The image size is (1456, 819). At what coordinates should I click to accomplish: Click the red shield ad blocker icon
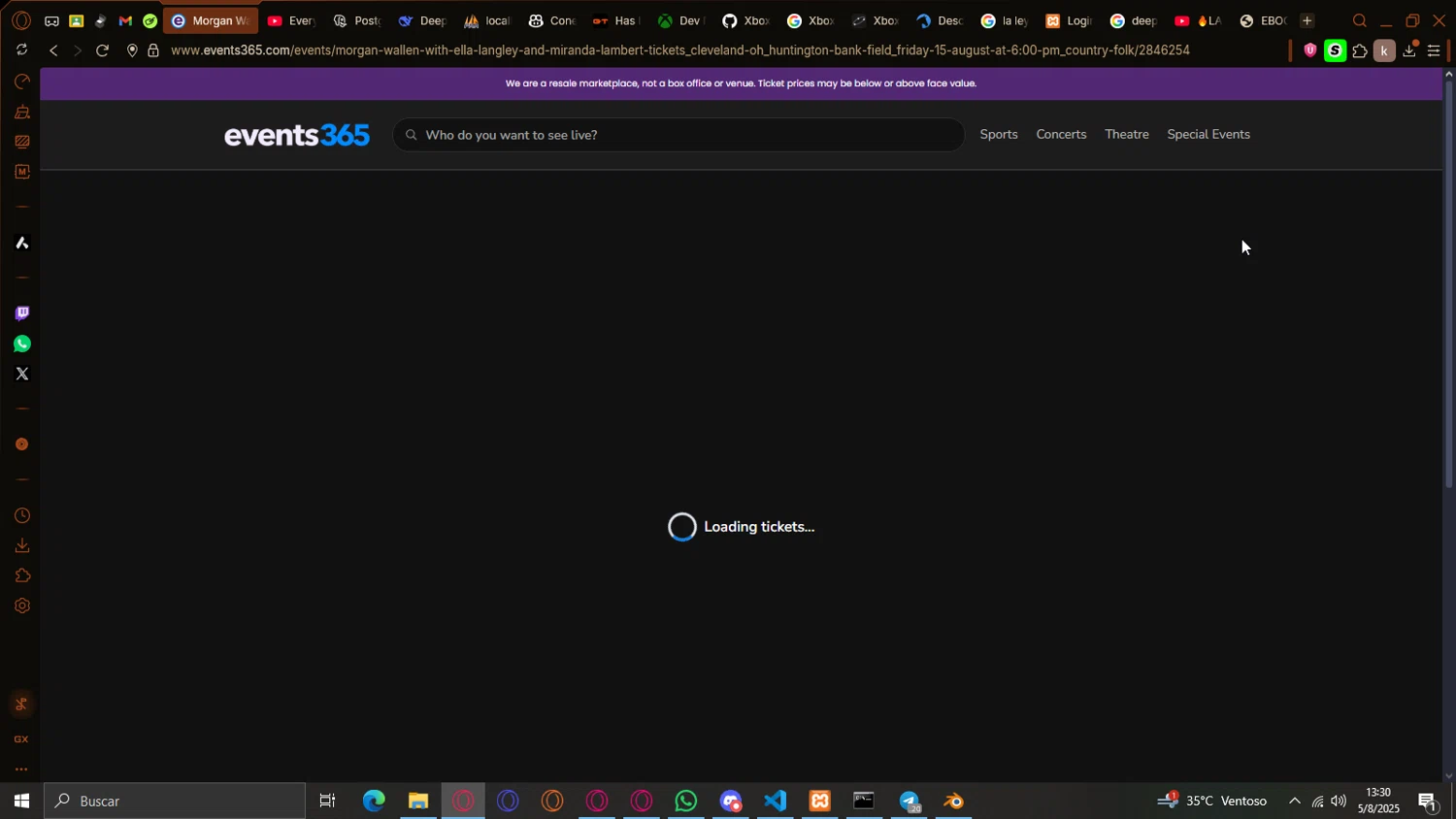tap(1310, 50)
